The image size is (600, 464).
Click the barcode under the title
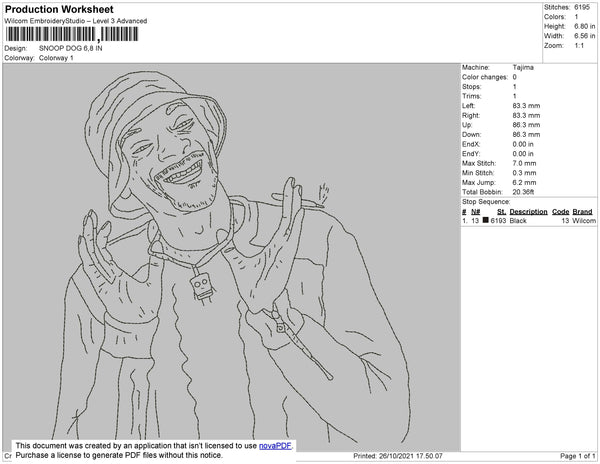pos(72,34)
